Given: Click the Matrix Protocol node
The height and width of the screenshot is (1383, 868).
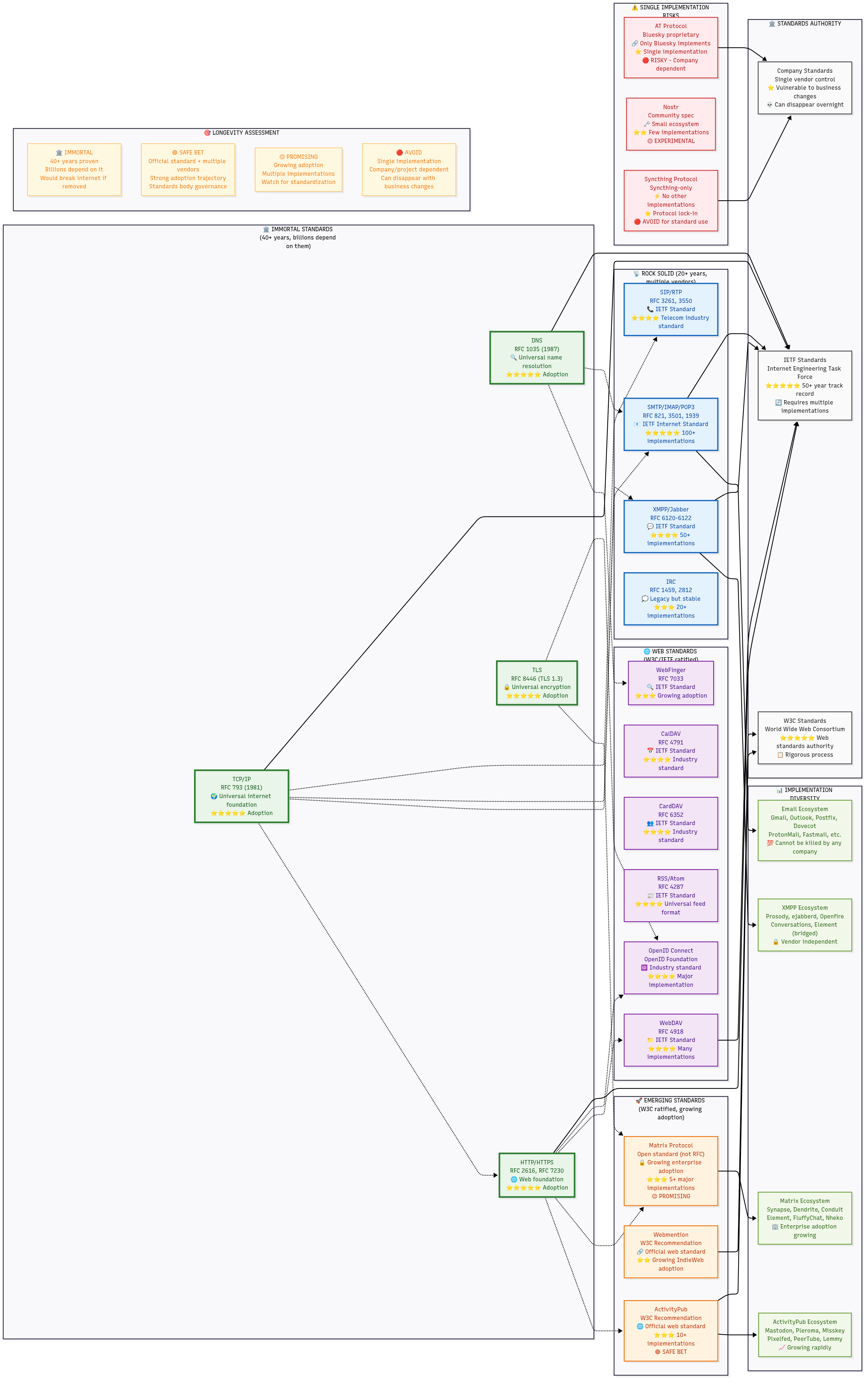Looking at the screenshot, I should tap(670, 1171).
